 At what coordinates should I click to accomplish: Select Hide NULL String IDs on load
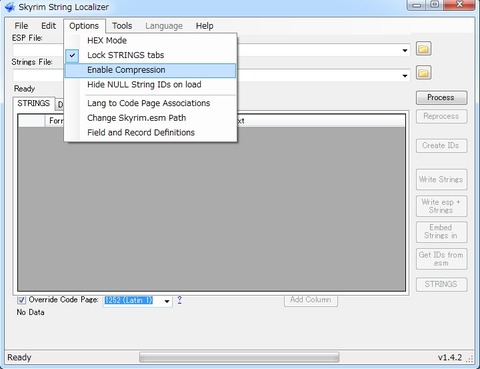[x=150, y=85]
